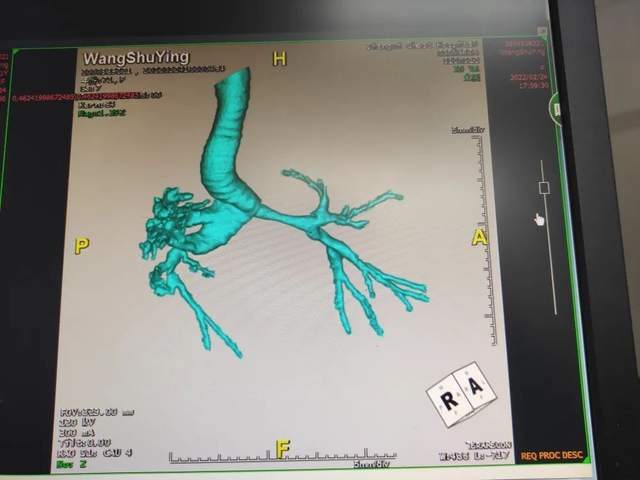Click the trachea in the 3D airway model
640x480 pixels.
click(x=228, y=150)
